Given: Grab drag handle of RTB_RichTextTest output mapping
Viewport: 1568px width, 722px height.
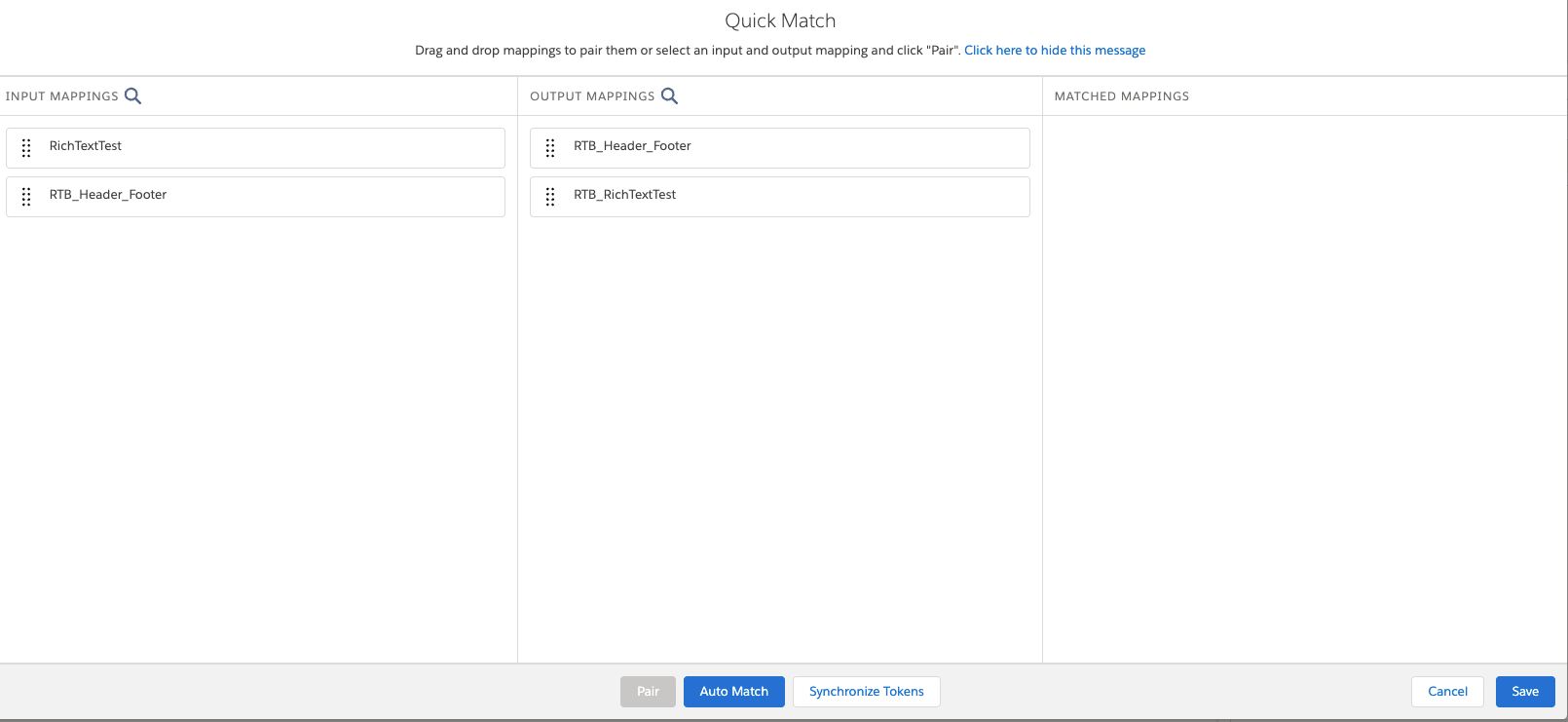Looking at the screenshot, I should click(550, 196).
